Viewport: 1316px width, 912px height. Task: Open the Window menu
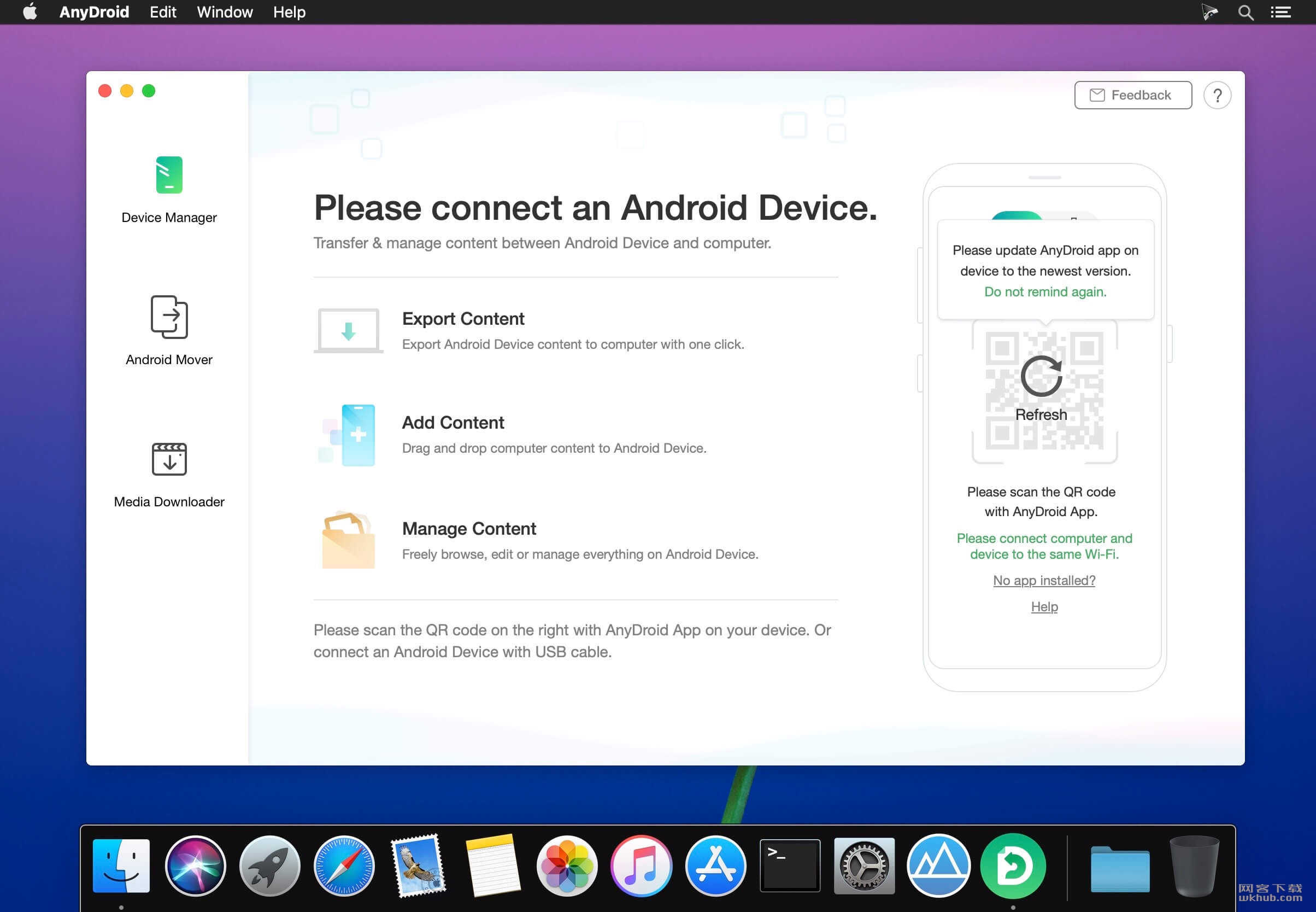[225, 12]
